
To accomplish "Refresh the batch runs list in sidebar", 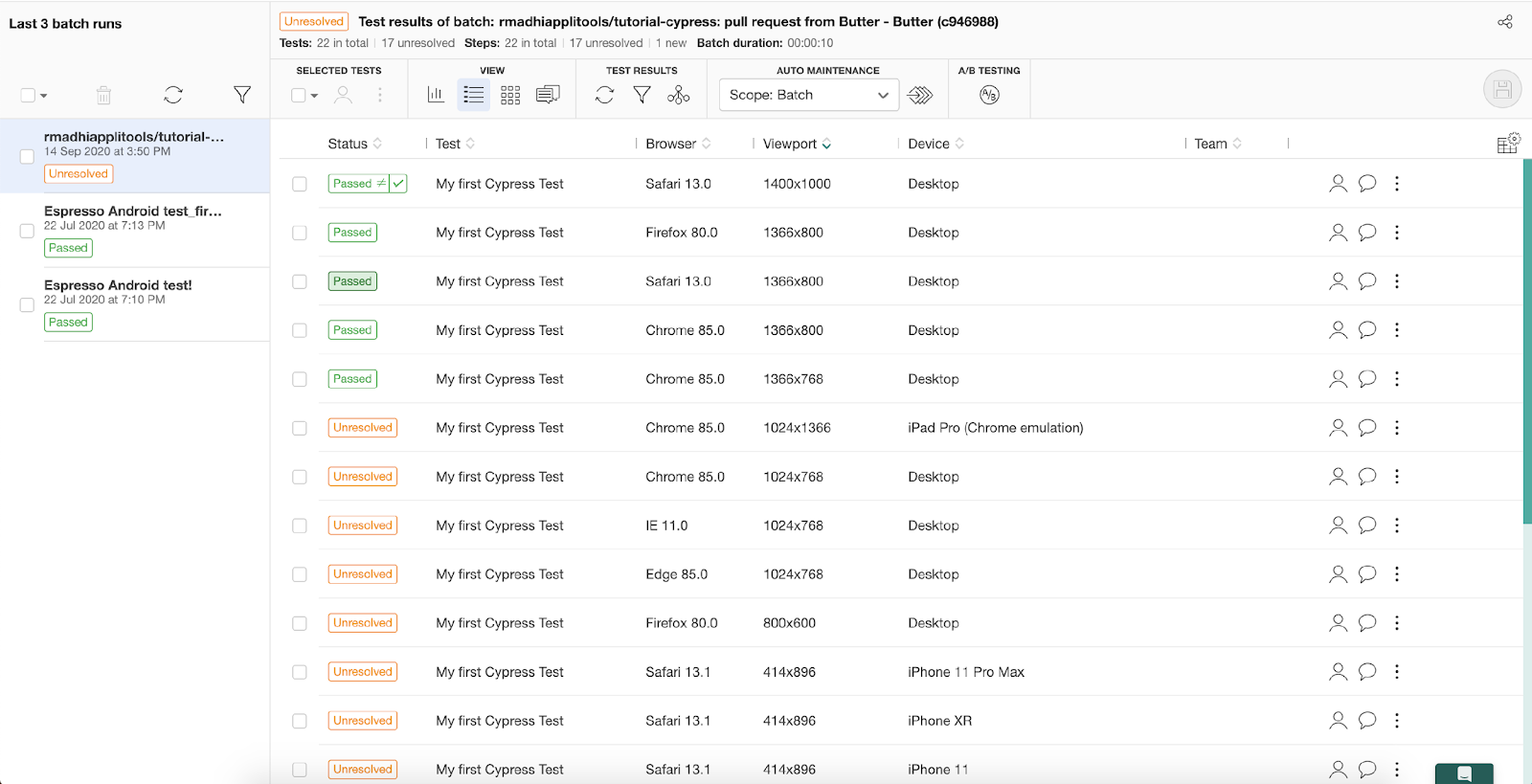I will (x=173, y=95).
